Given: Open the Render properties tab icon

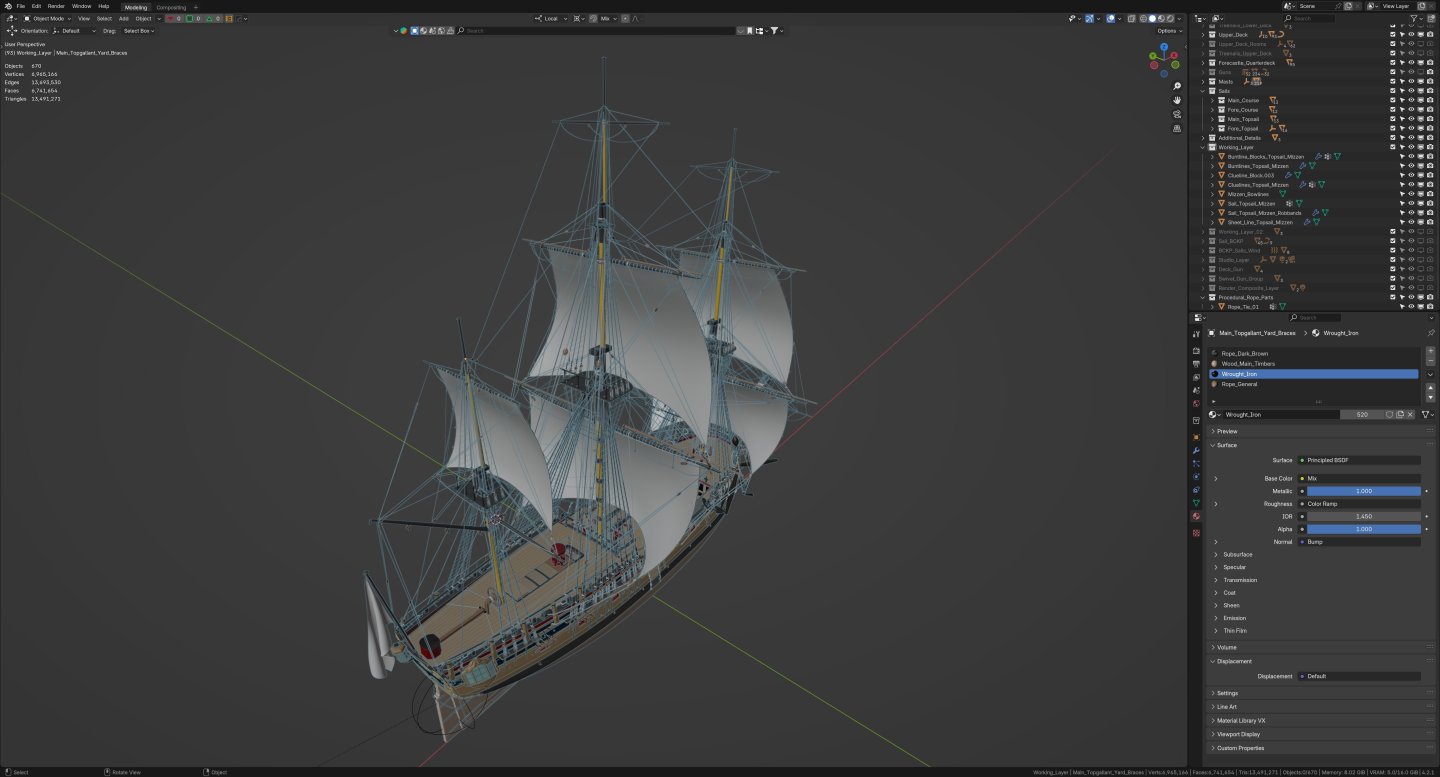Looking at the screenshot, I should 1196,351.
